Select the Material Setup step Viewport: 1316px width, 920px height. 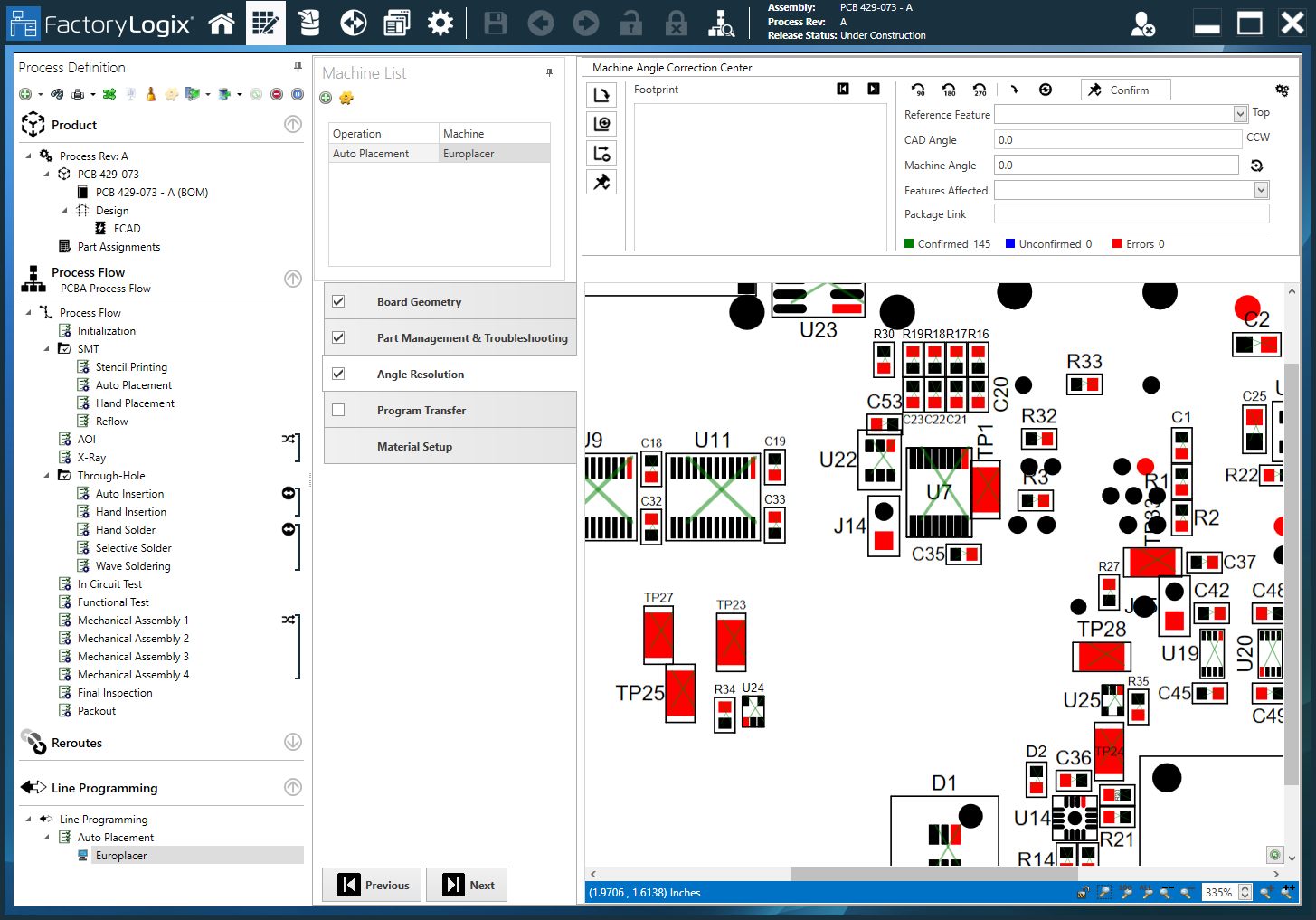pos(414,446)
